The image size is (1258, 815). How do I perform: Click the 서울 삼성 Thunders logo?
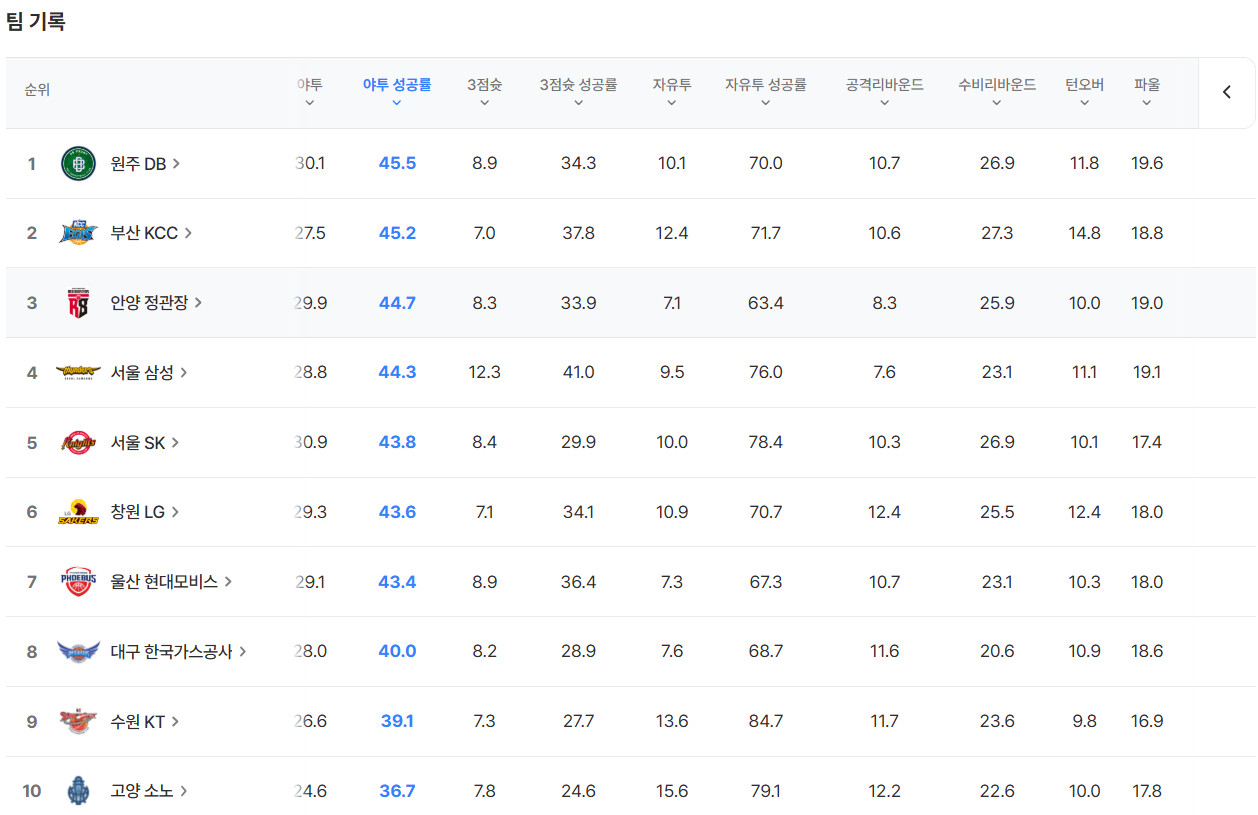point(78,373)
